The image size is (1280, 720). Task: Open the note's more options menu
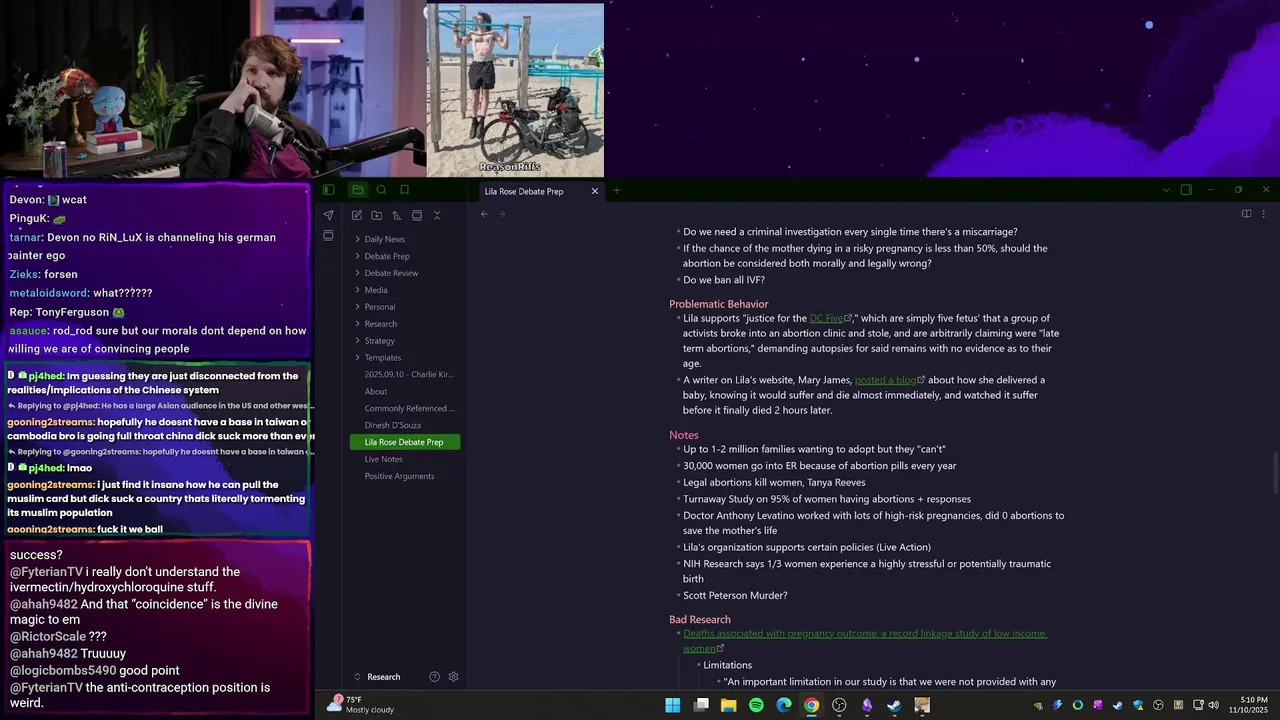point(1263,214)
